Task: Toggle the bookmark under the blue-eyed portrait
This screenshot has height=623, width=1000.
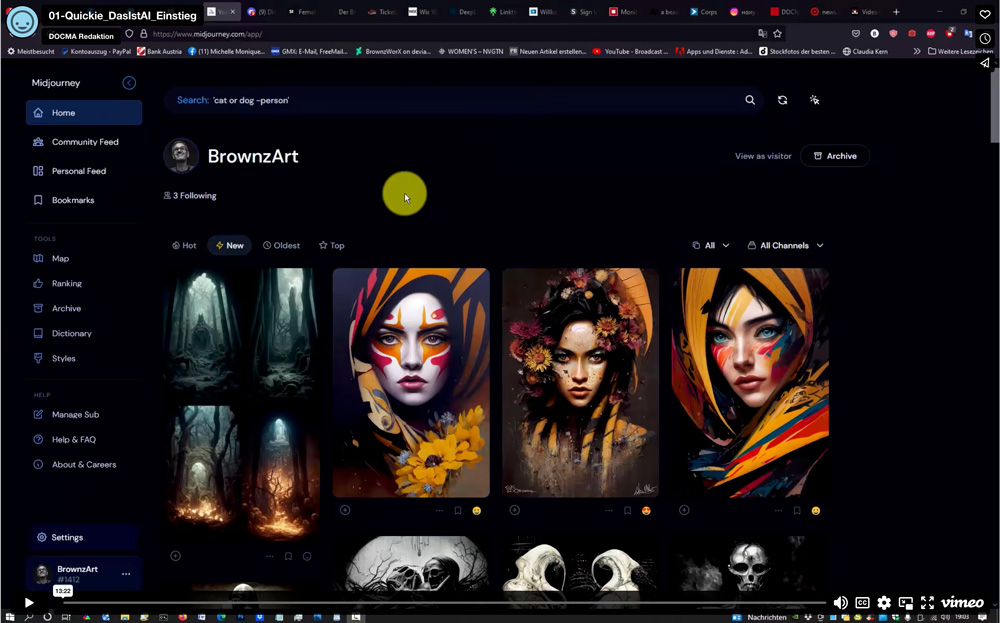Action: 797,511
